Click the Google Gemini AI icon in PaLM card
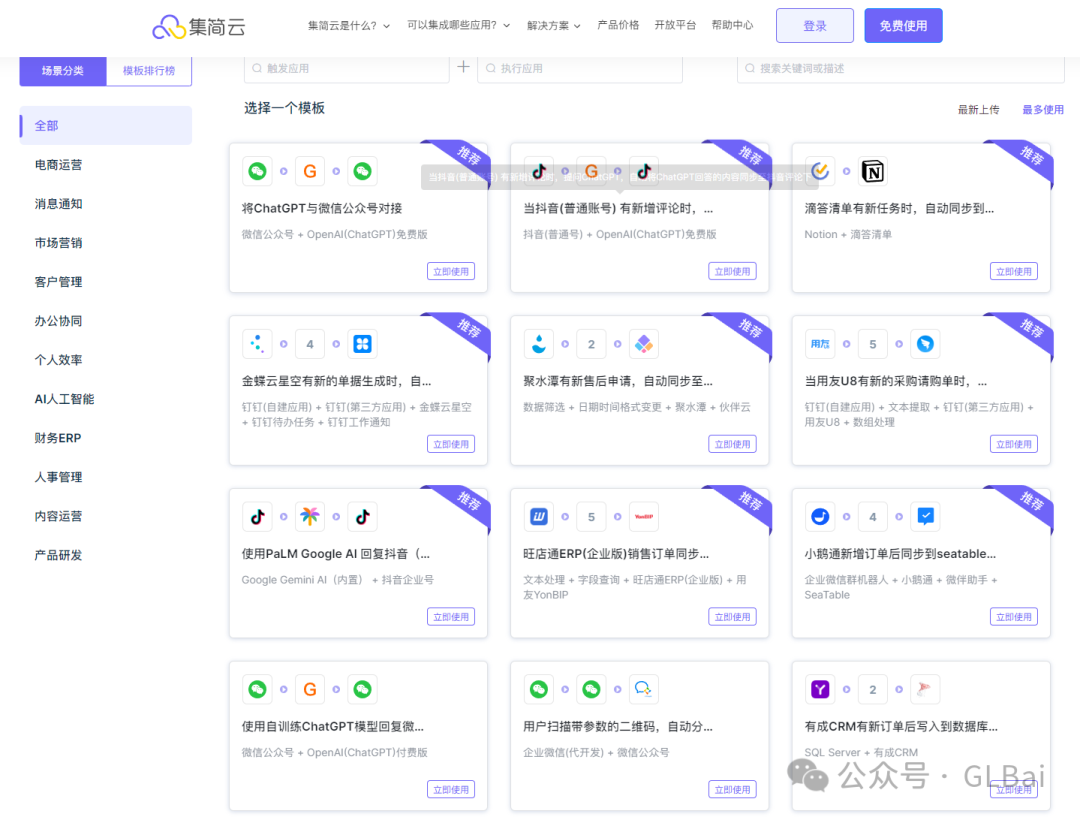The image size is (1080, 820). [310, 517]
